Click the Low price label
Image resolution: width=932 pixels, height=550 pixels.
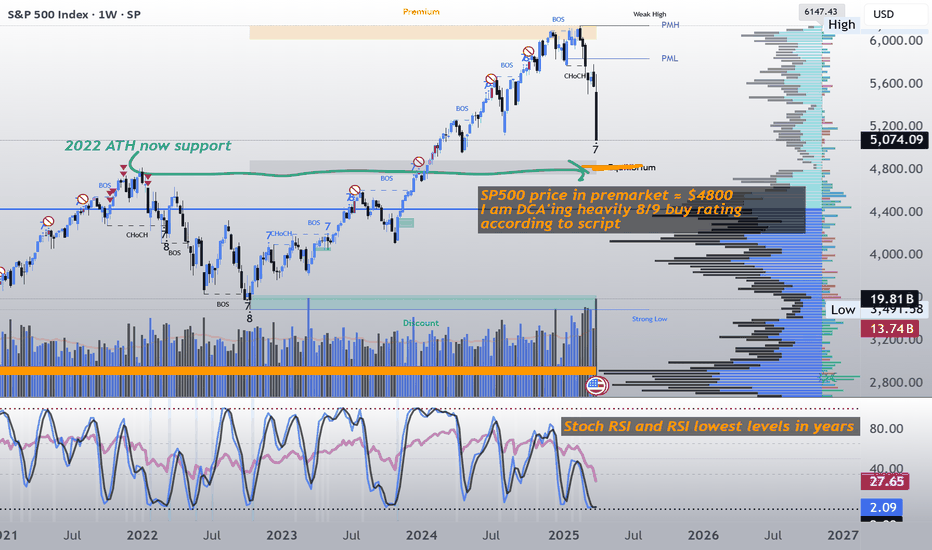tap(843, 310)
